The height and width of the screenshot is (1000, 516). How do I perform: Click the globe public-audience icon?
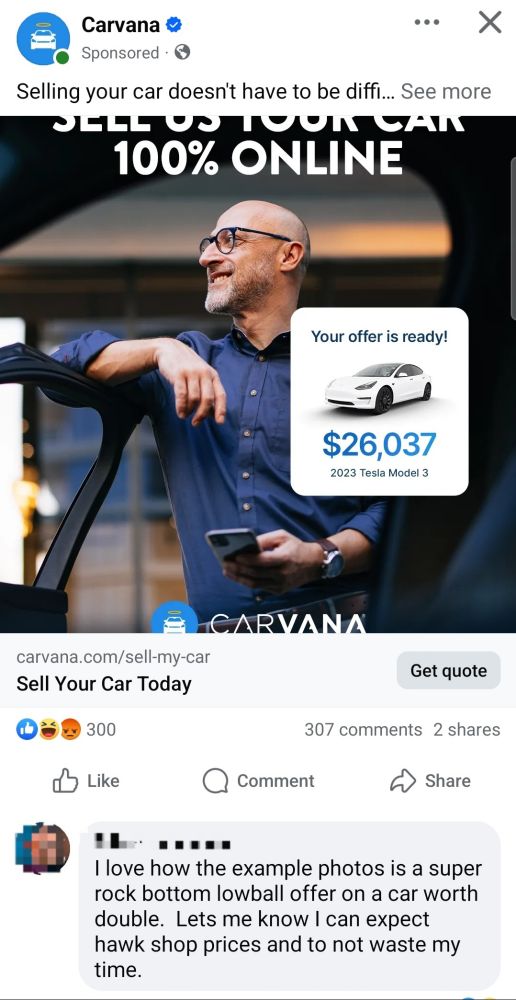182,53
